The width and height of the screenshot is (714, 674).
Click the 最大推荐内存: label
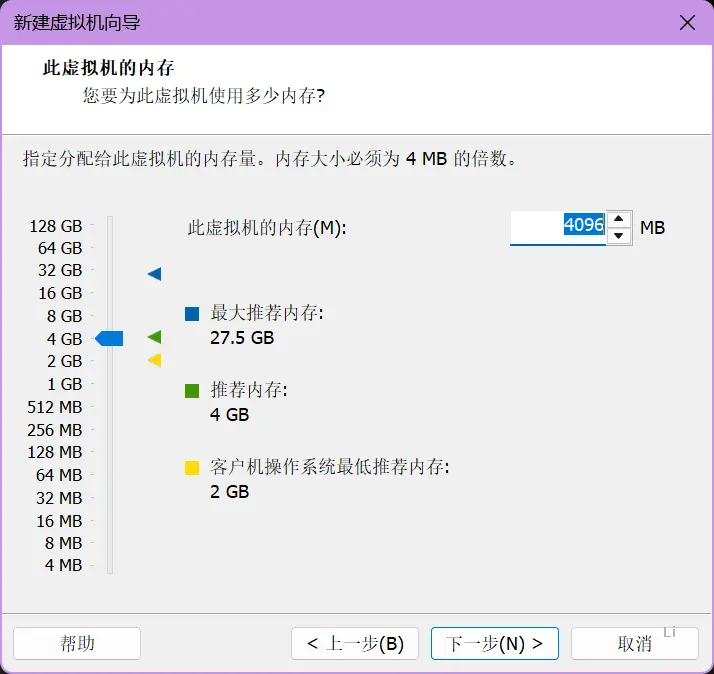point(267,313)
